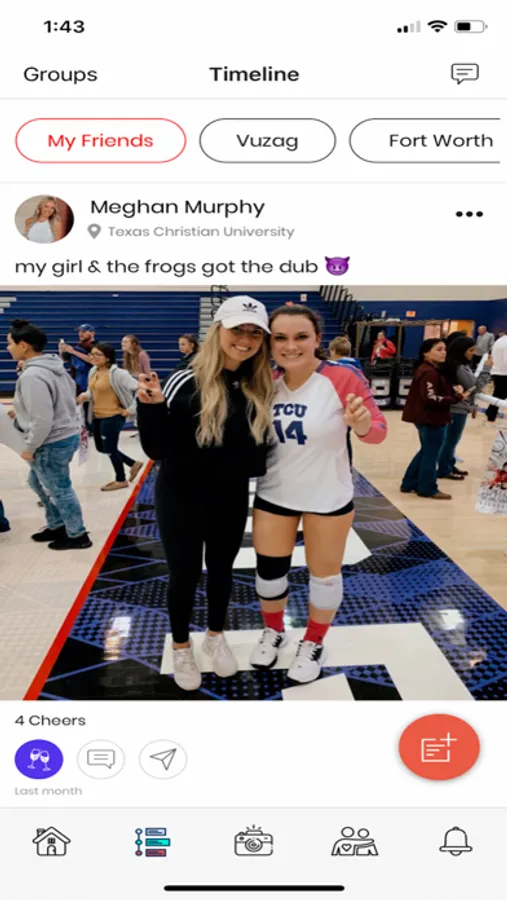Screen dimensions: 507x900
Task: Tap Meghan Murphy's profile picture
Action: tap(44, 219)
